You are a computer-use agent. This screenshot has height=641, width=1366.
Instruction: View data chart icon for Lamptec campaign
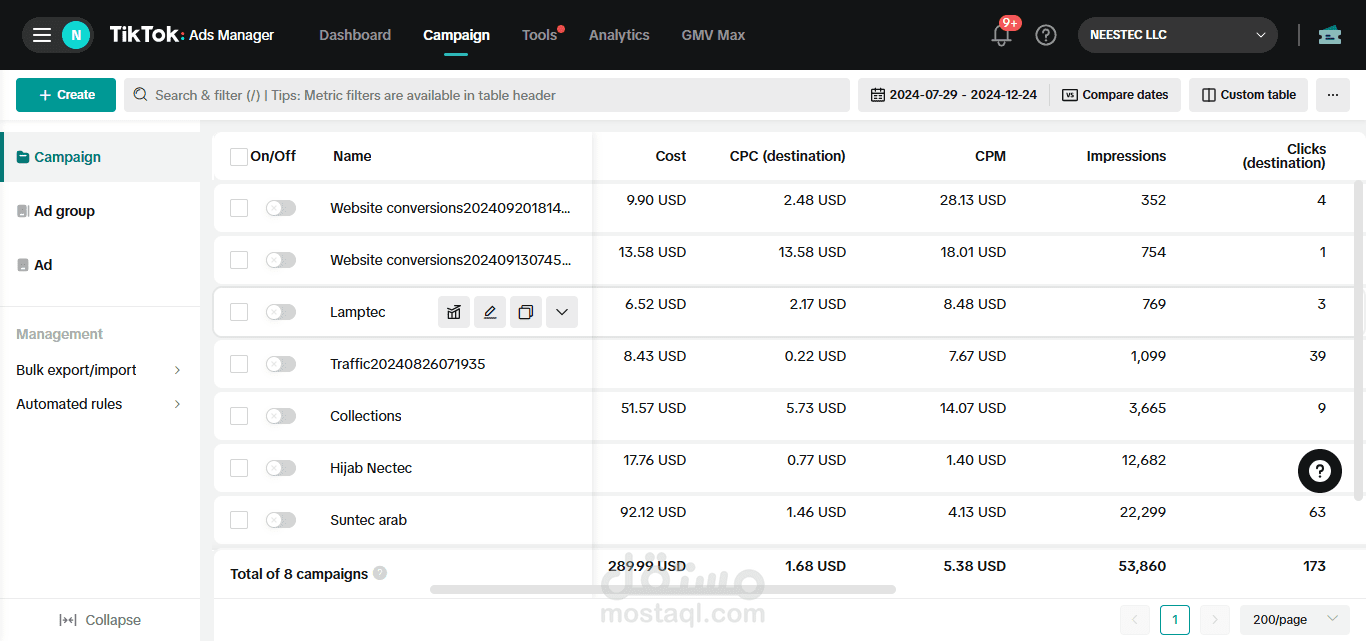tap(454, 312)
